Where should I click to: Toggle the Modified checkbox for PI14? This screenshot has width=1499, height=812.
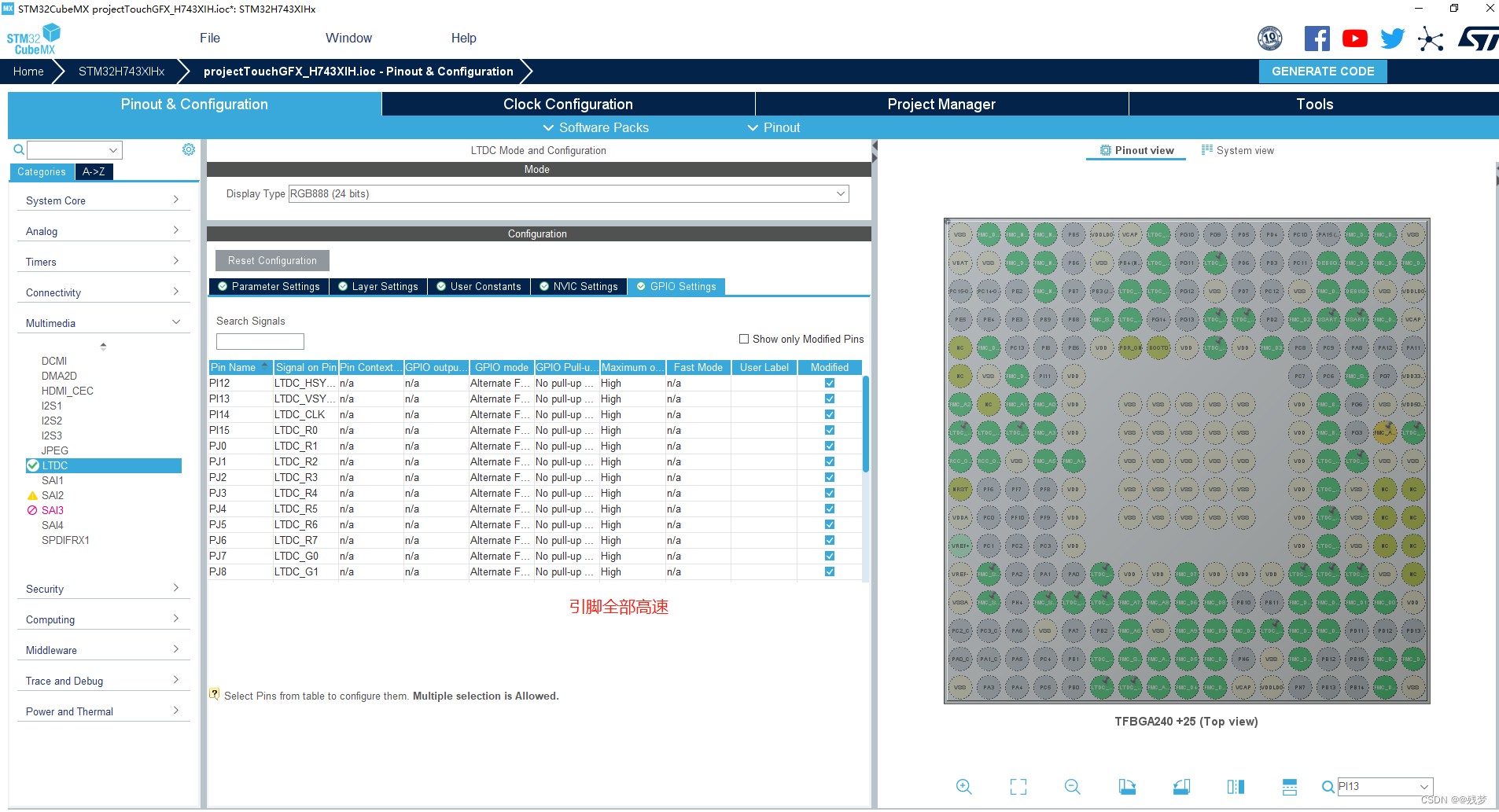click(x=830, y=415)
